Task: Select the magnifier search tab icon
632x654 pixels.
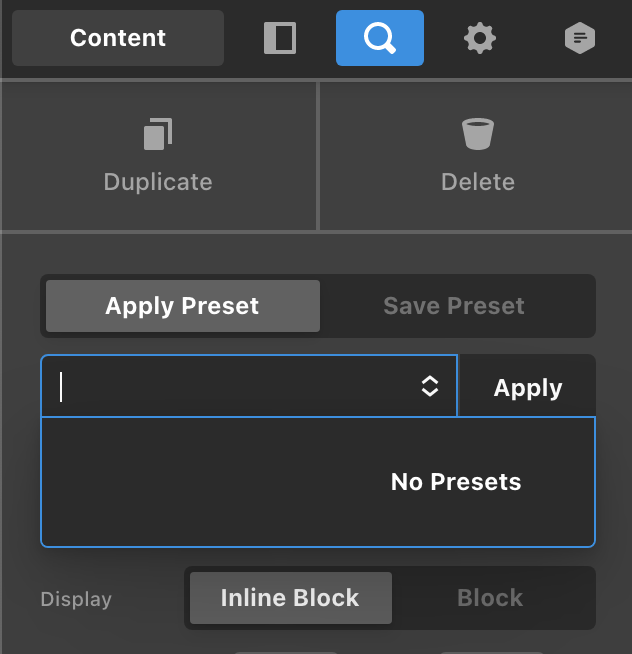Action: tap(380, 39)
